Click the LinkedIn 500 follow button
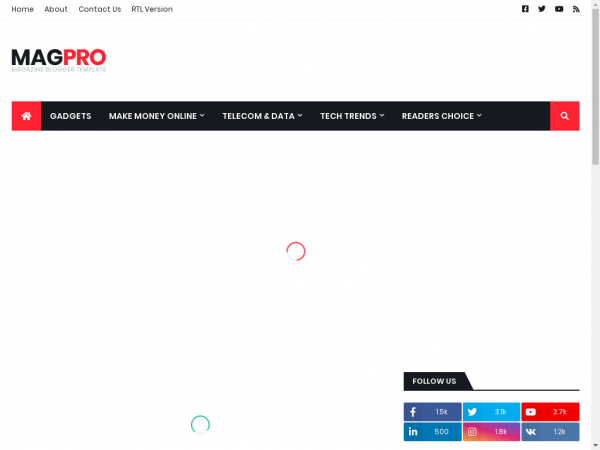 point(432,432)
